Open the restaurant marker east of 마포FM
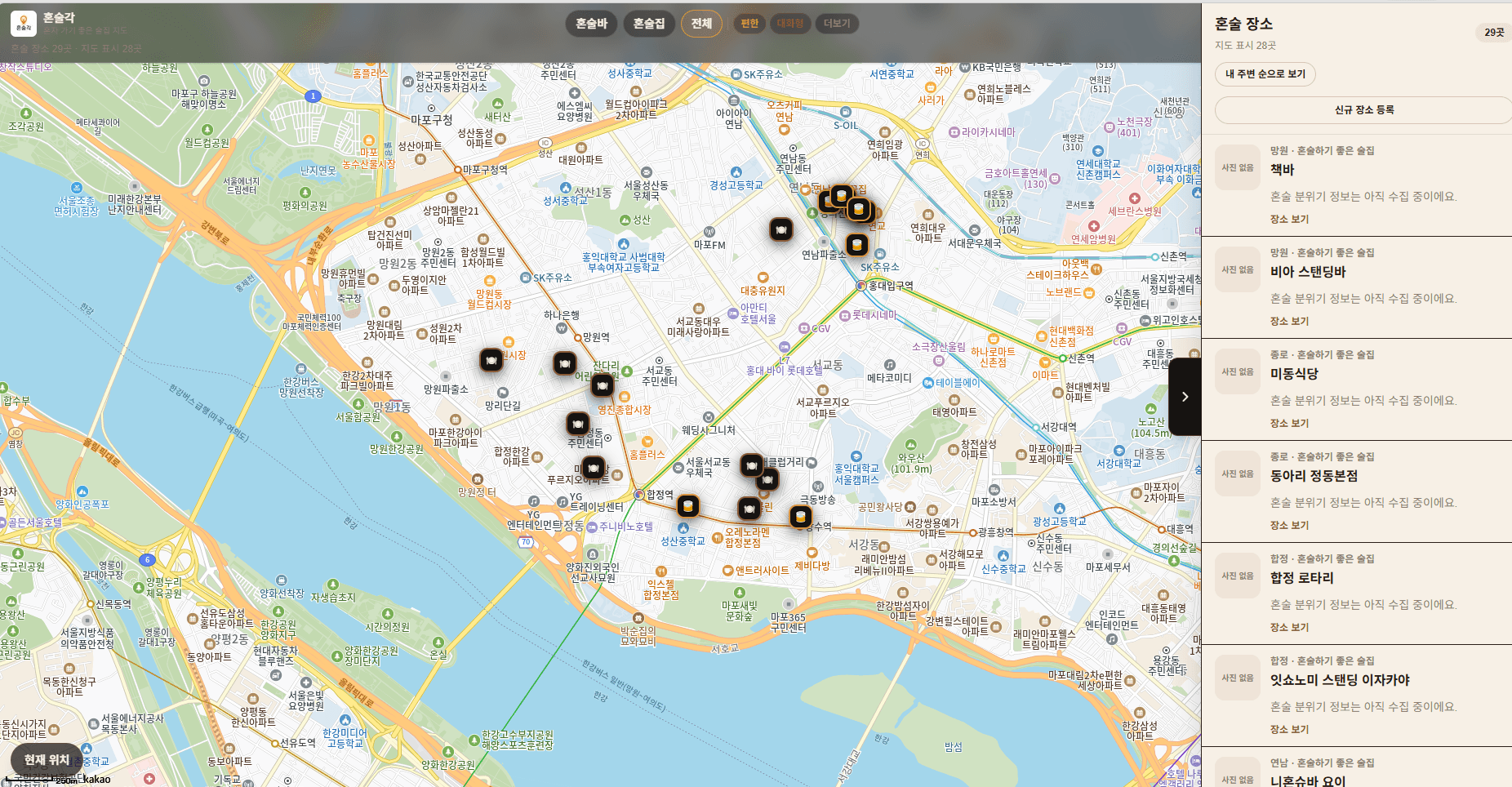The image size is (1512, 787). 781,229
